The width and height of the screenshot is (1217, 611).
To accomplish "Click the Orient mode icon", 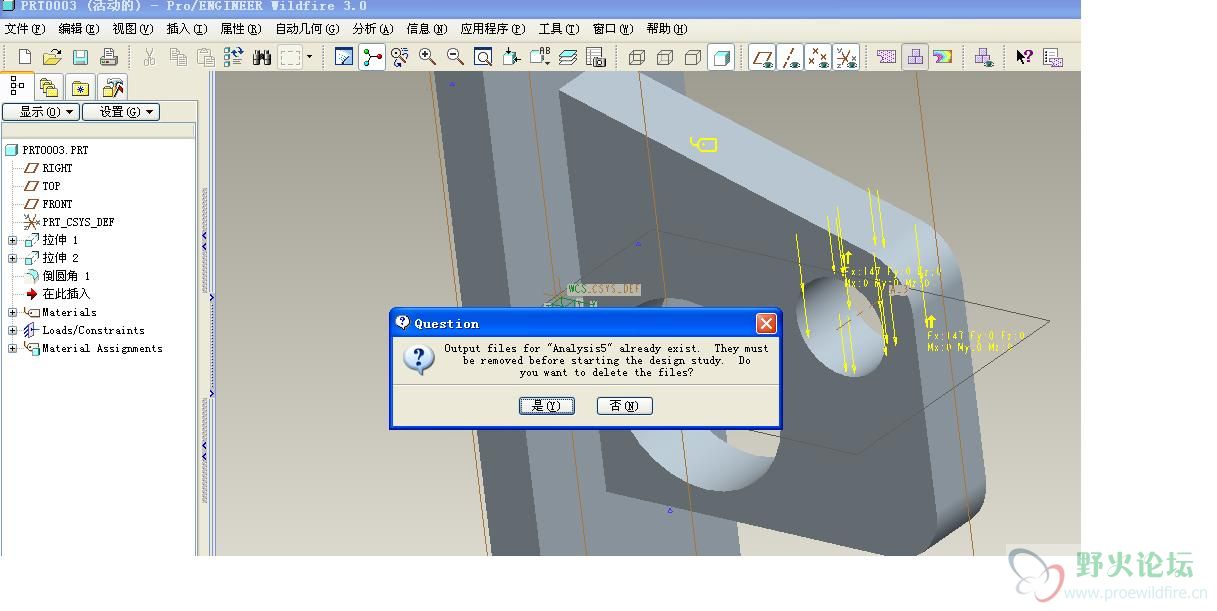I will pos(400,58).
